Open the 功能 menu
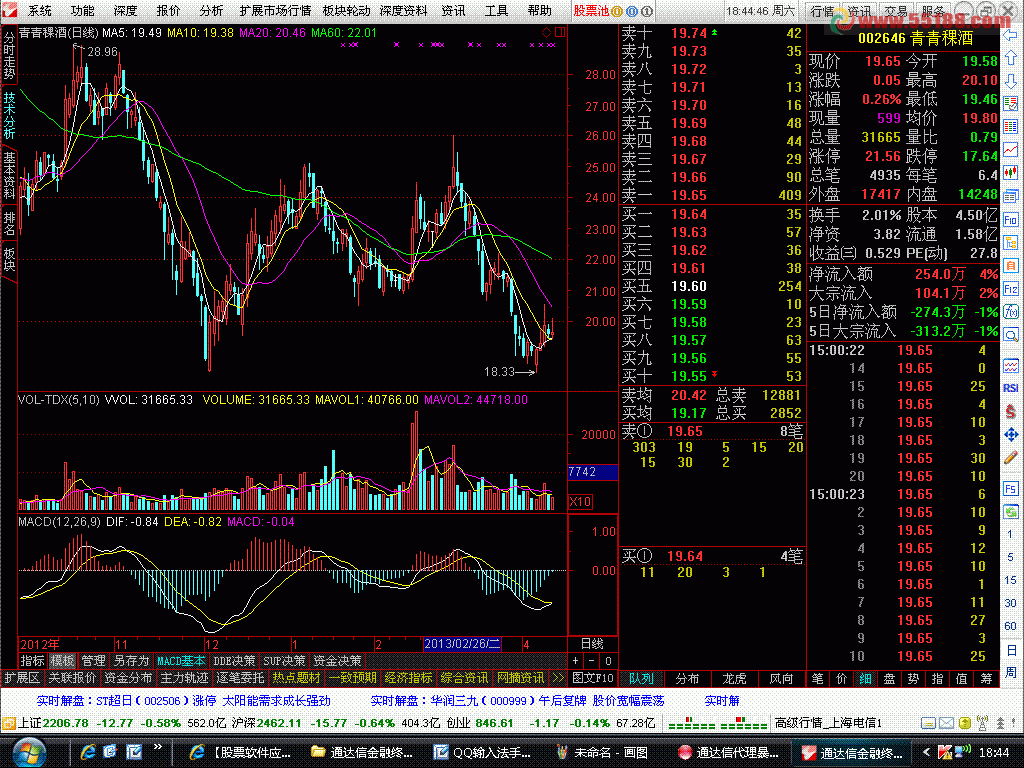Screen dimensions: 1024x768 click(x=82, y=10)
